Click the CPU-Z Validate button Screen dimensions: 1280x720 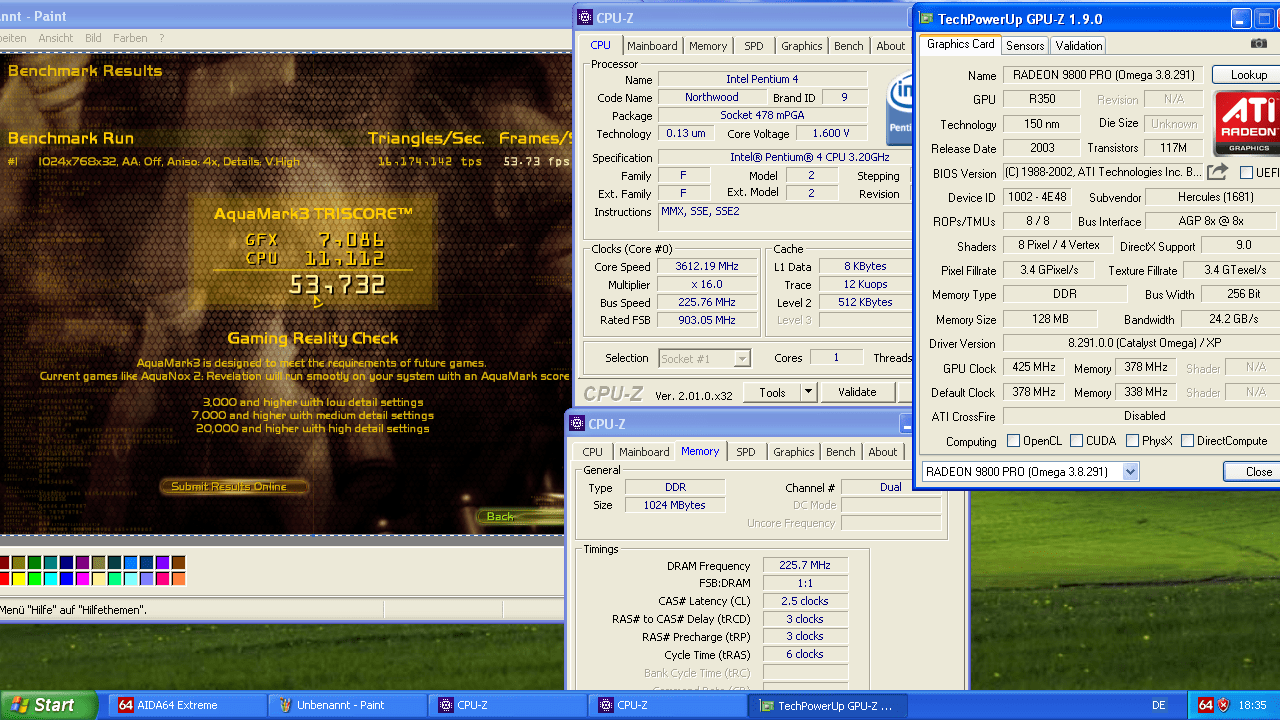tap(857, 392)
